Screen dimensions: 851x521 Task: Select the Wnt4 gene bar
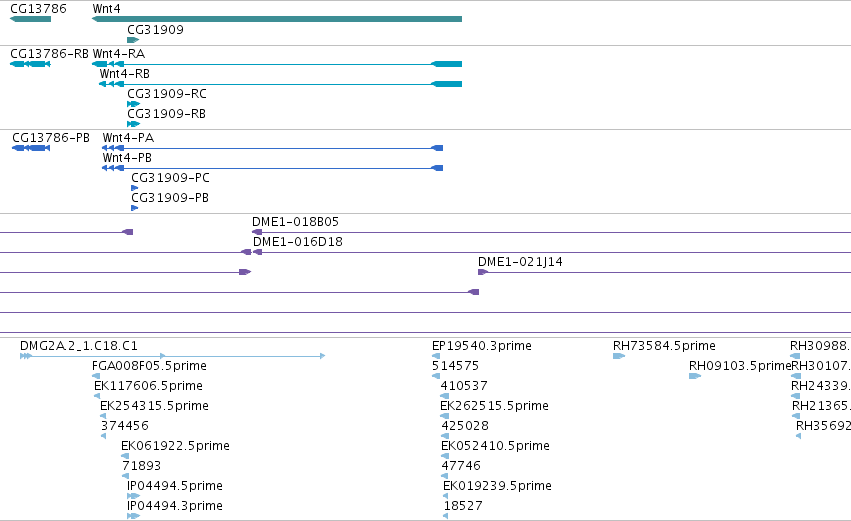277,19
